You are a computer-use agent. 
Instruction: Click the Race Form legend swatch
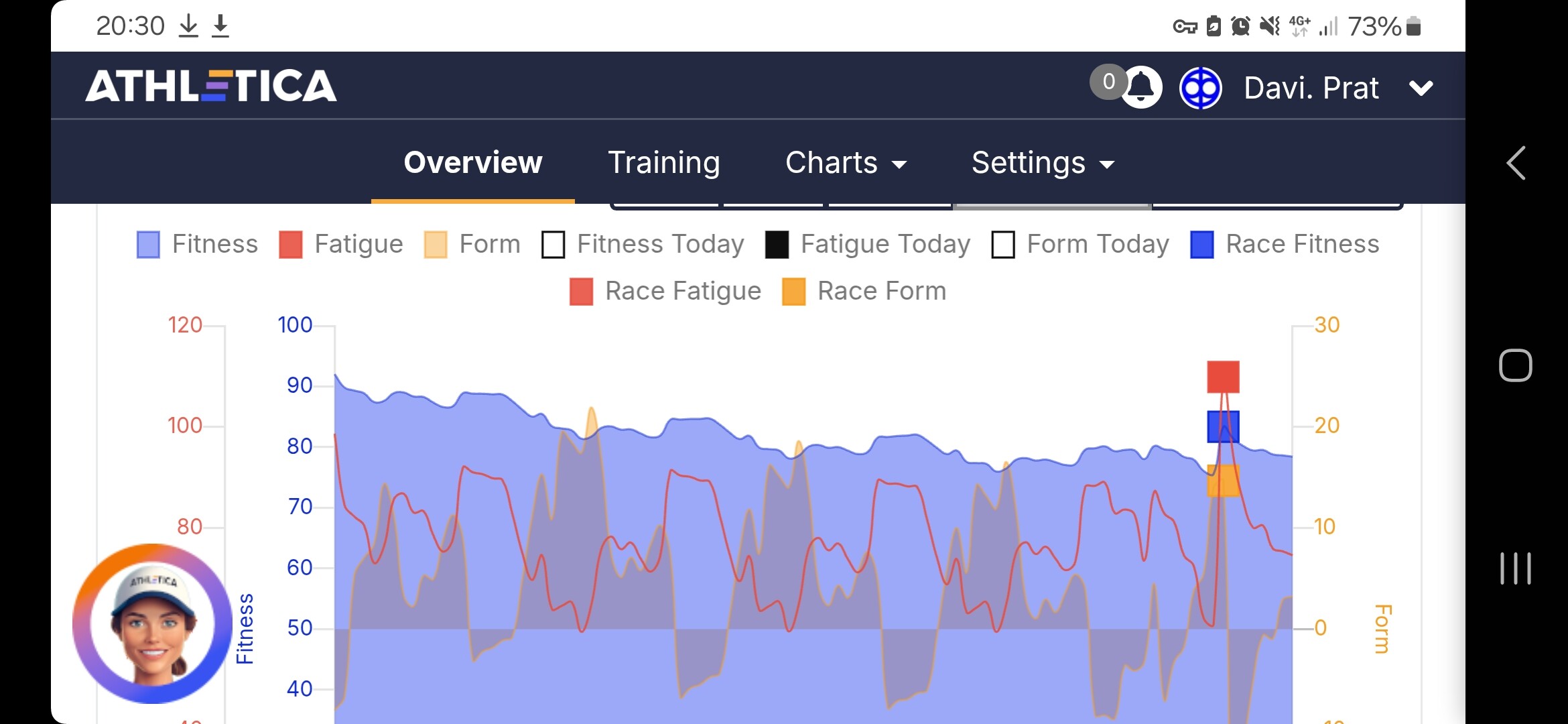pos(794,292)
